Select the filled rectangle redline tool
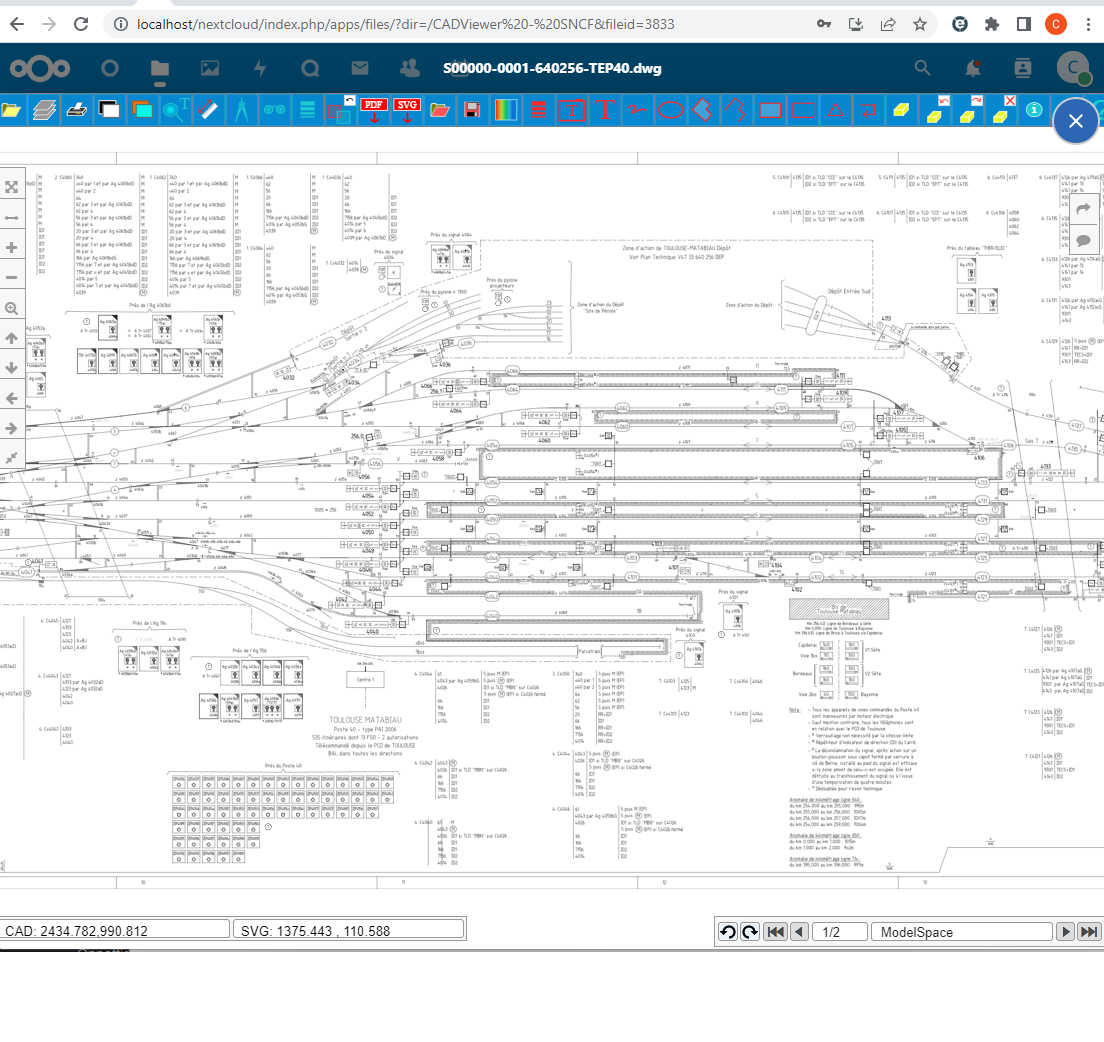 [x=770, y=111]
